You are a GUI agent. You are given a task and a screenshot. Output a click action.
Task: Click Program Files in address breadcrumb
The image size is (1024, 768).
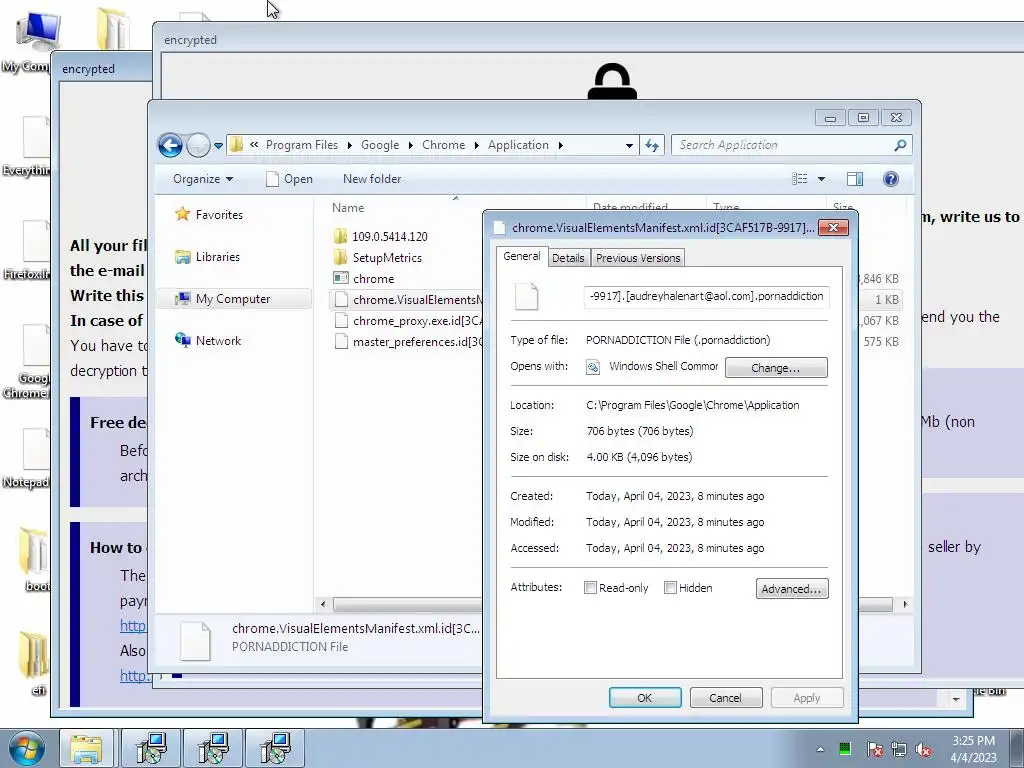click(x=302, y=145)
